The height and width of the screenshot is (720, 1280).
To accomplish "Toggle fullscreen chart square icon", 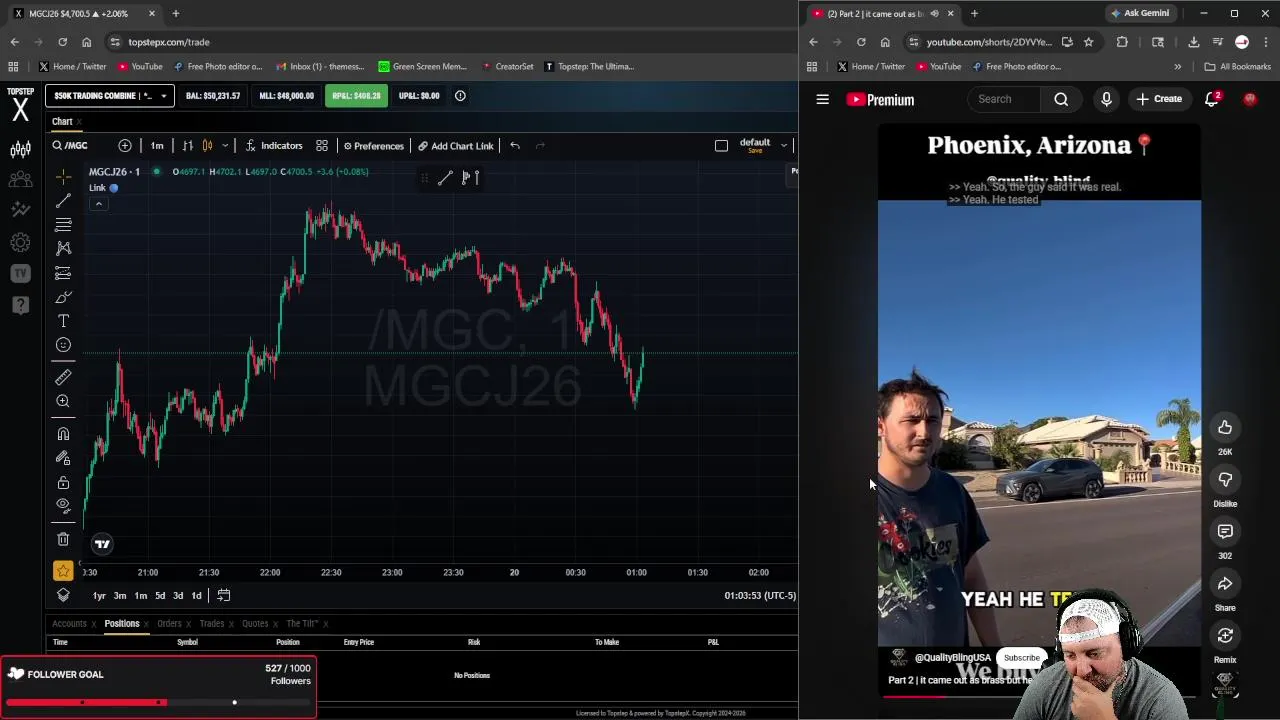I will coord(721,146).
